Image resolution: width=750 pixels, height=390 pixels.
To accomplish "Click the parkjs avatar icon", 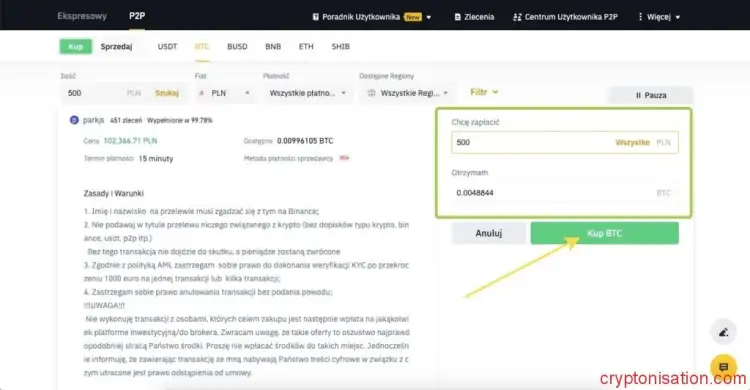I will coord(74,120).
